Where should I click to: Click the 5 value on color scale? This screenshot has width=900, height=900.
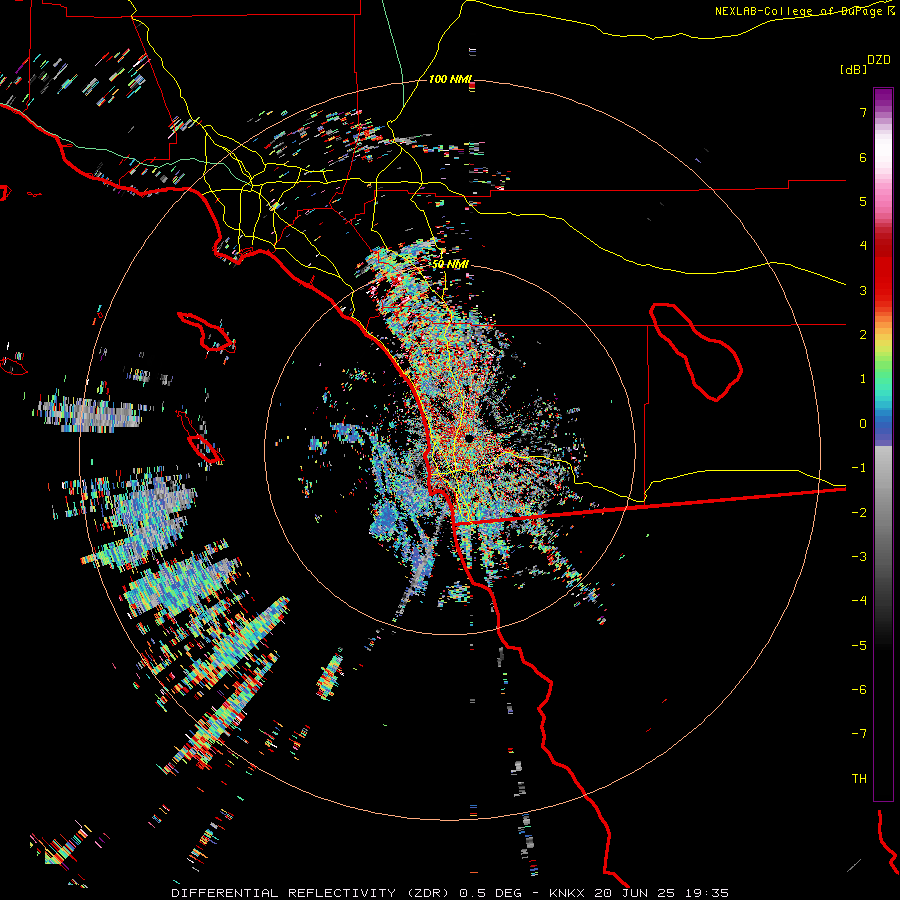(x=863, y=201)
